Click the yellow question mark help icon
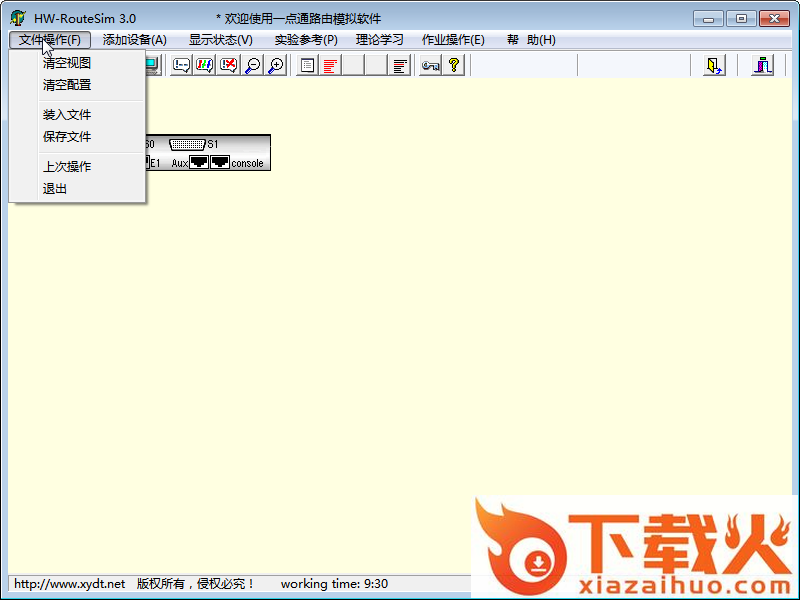This screenshot has width=800, height=600. (x=454, y=65)
